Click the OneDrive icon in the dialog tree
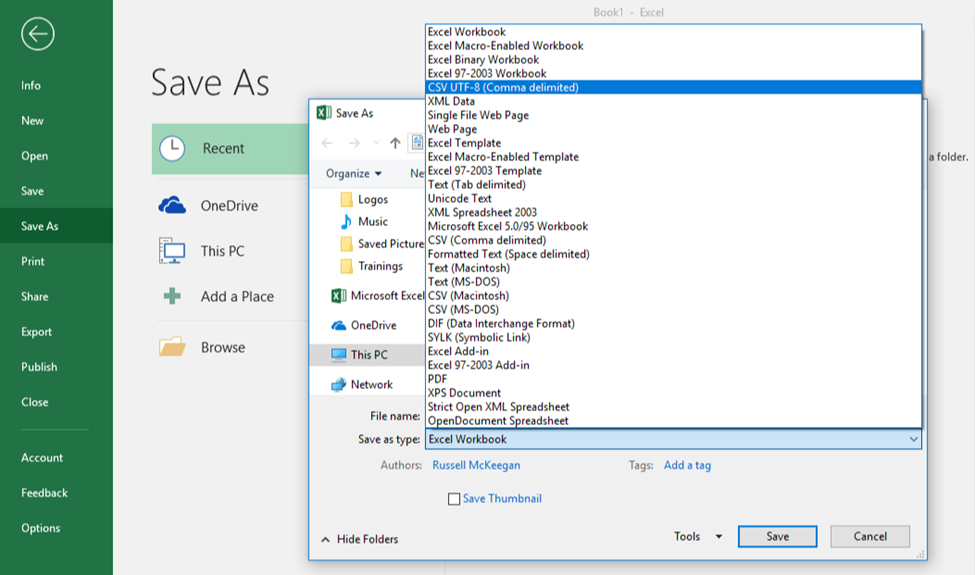The image size is (975, 575). 338,325
